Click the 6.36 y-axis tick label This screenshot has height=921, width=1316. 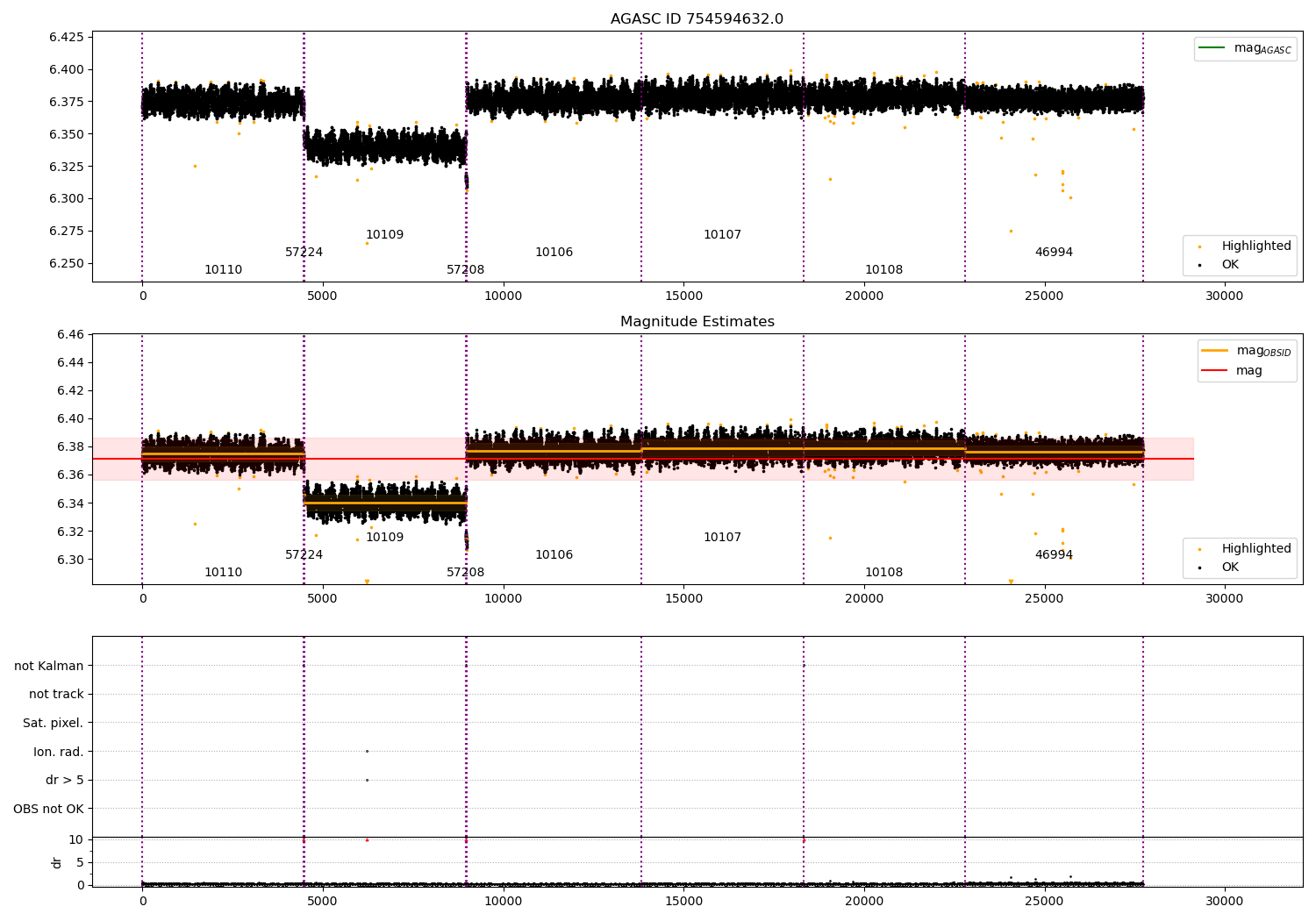pos(70,475)
